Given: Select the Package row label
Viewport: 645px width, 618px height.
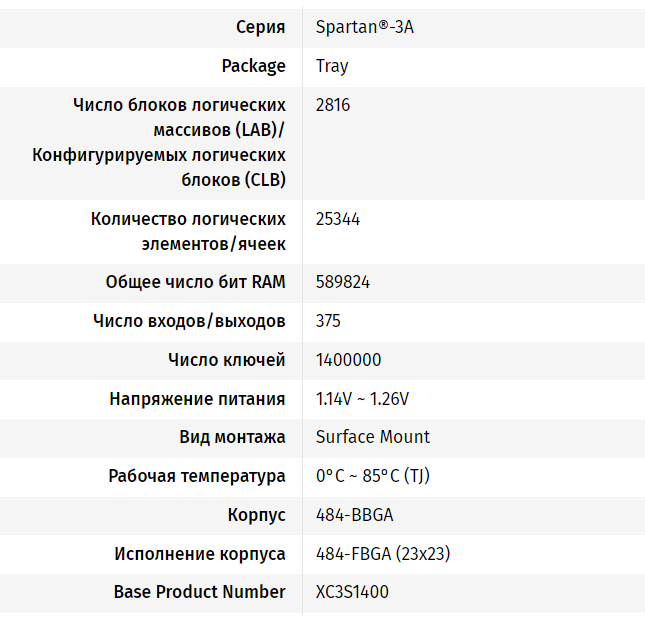Looking at the screenshot, I should click(253, 66).
